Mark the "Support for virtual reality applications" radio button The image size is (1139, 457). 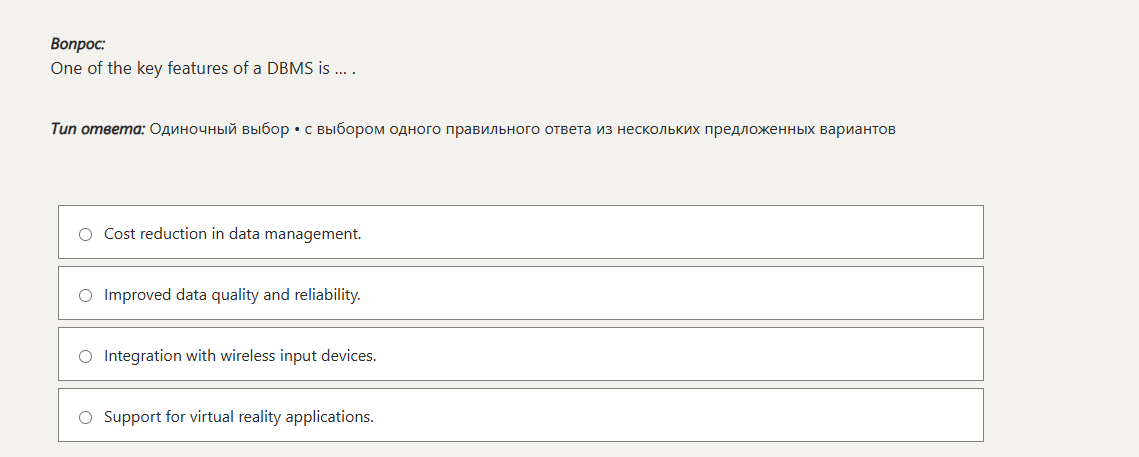(85, 417)
